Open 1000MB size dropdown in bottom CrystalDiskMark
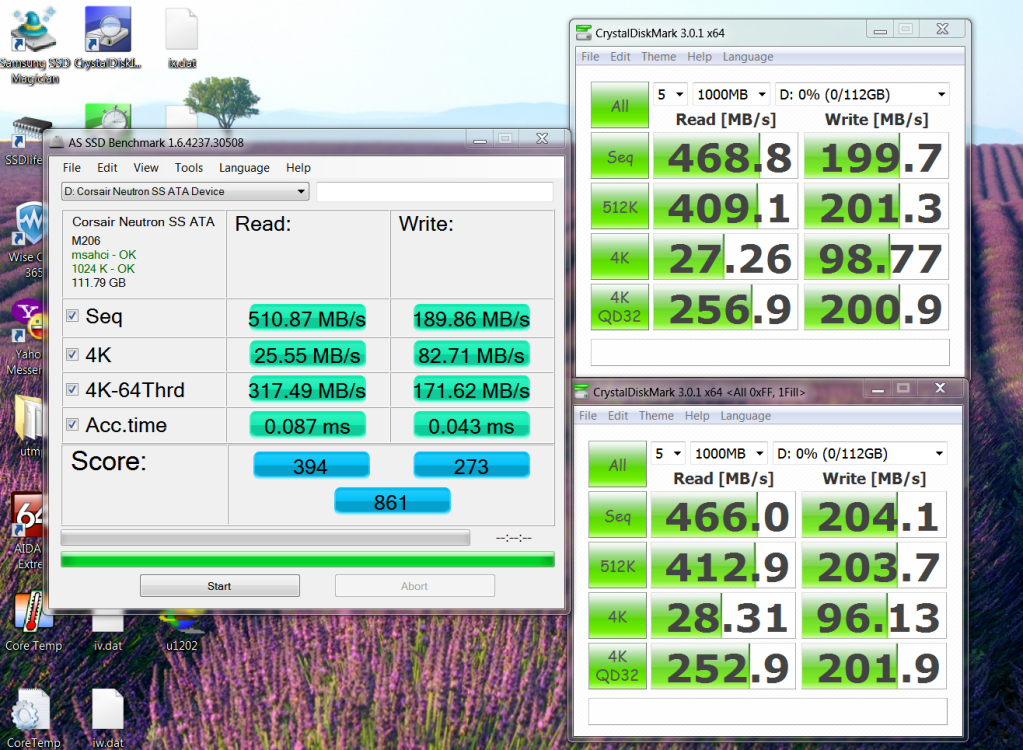 coord(729,453)
